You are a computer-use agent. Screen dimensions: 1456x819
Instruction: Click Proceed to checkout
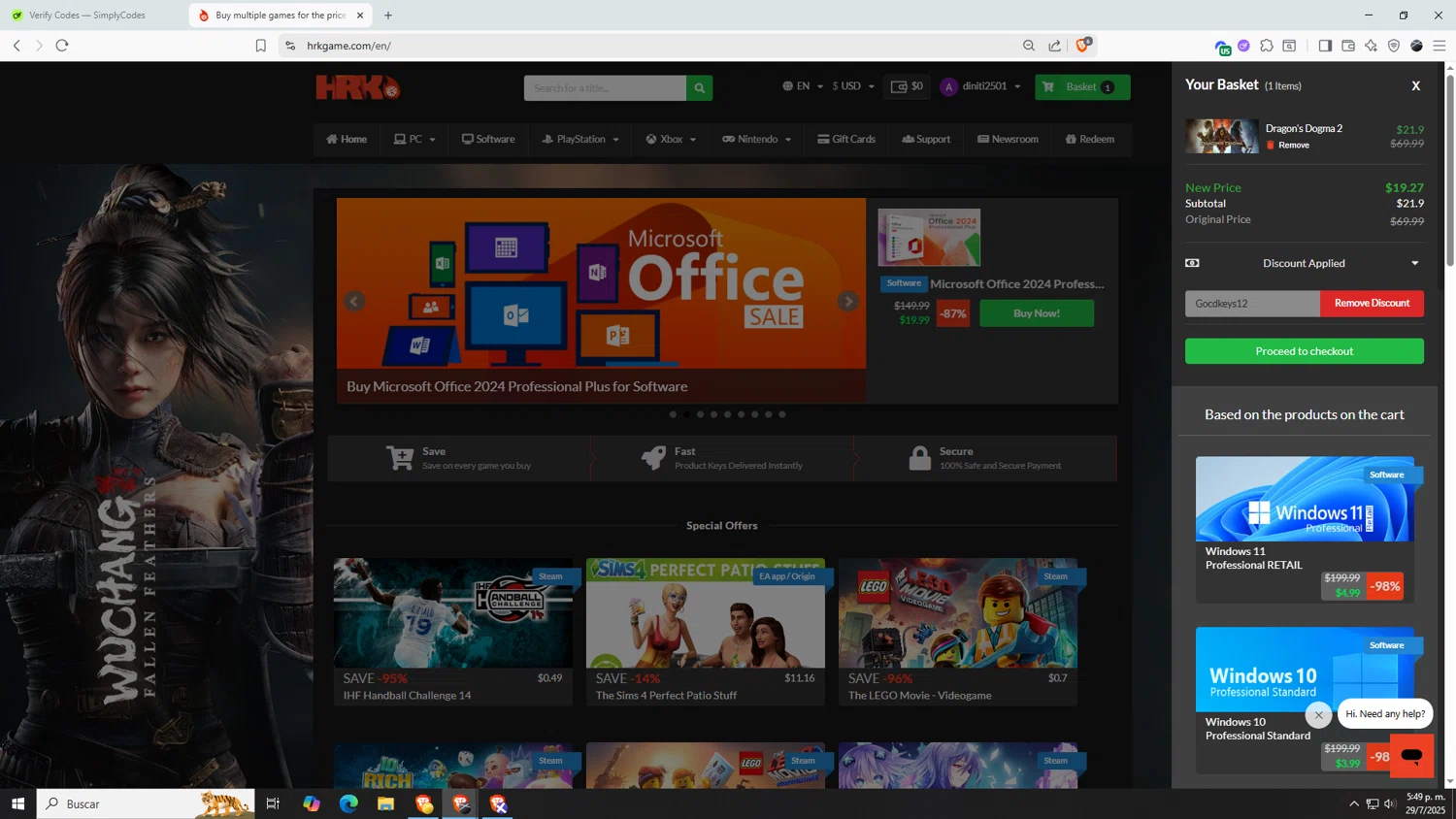(1305, 351)
